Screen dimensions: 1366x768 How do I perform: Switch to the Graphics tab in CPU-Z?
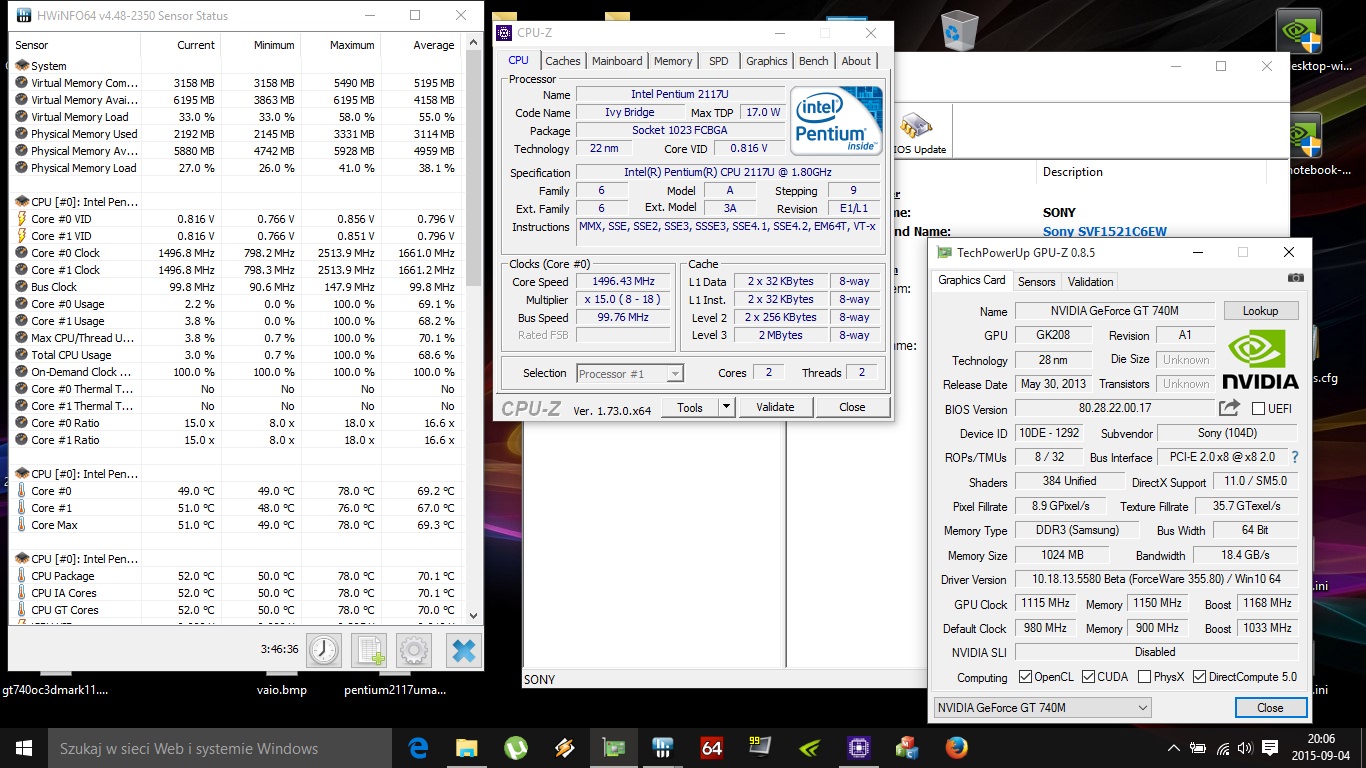767,61
